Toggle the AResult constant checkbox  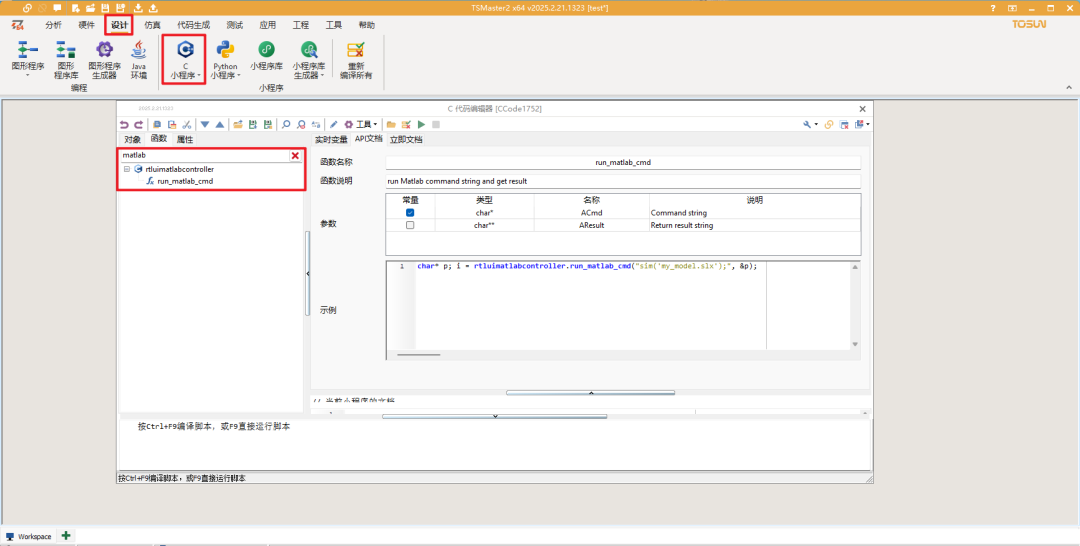[410, 225]
